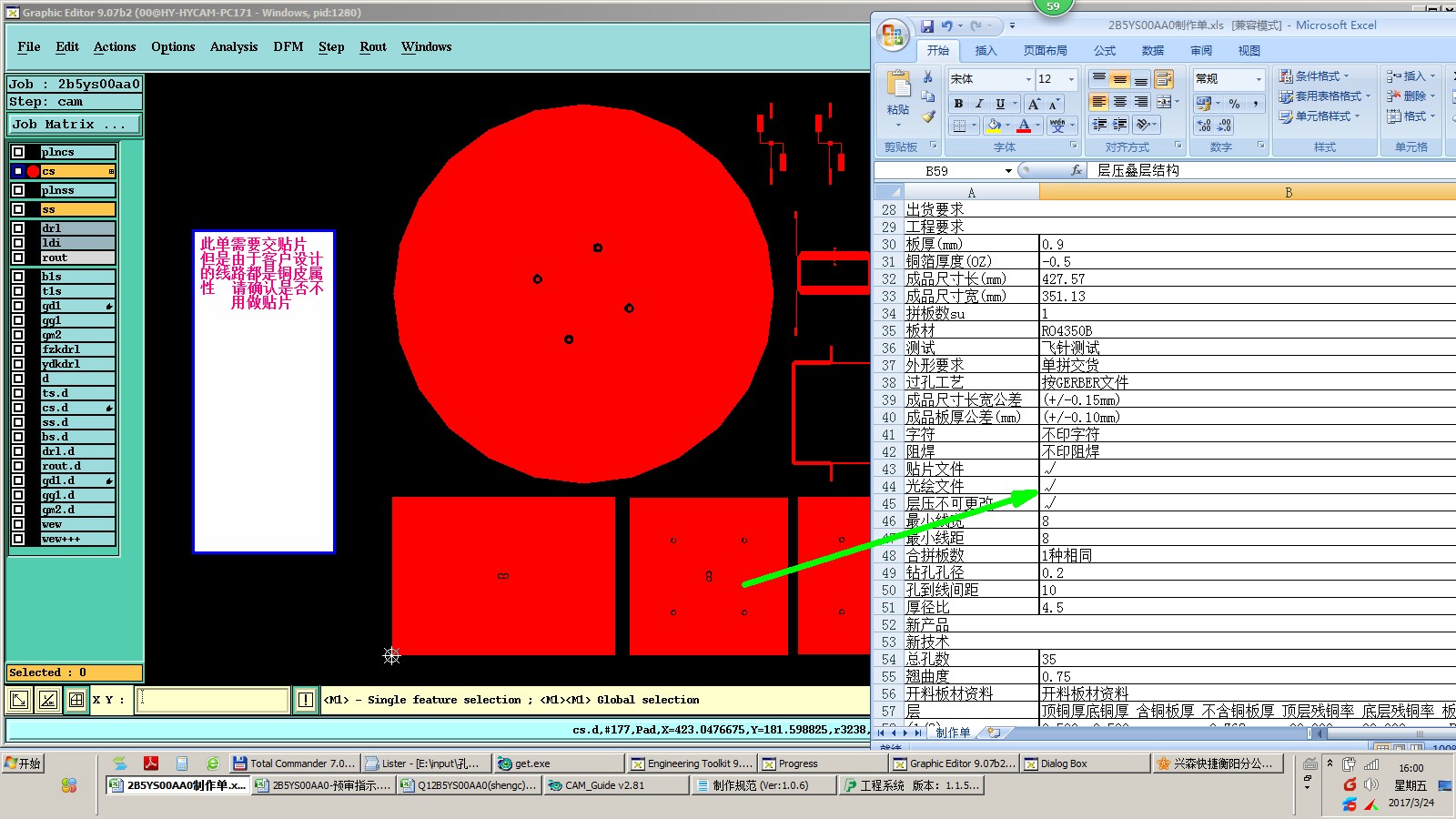The height and width of the screenshot is (819, 1456).
Task: Open the conditional formatting (条件格式) dropdown
Action: (x=1315, y=76)
